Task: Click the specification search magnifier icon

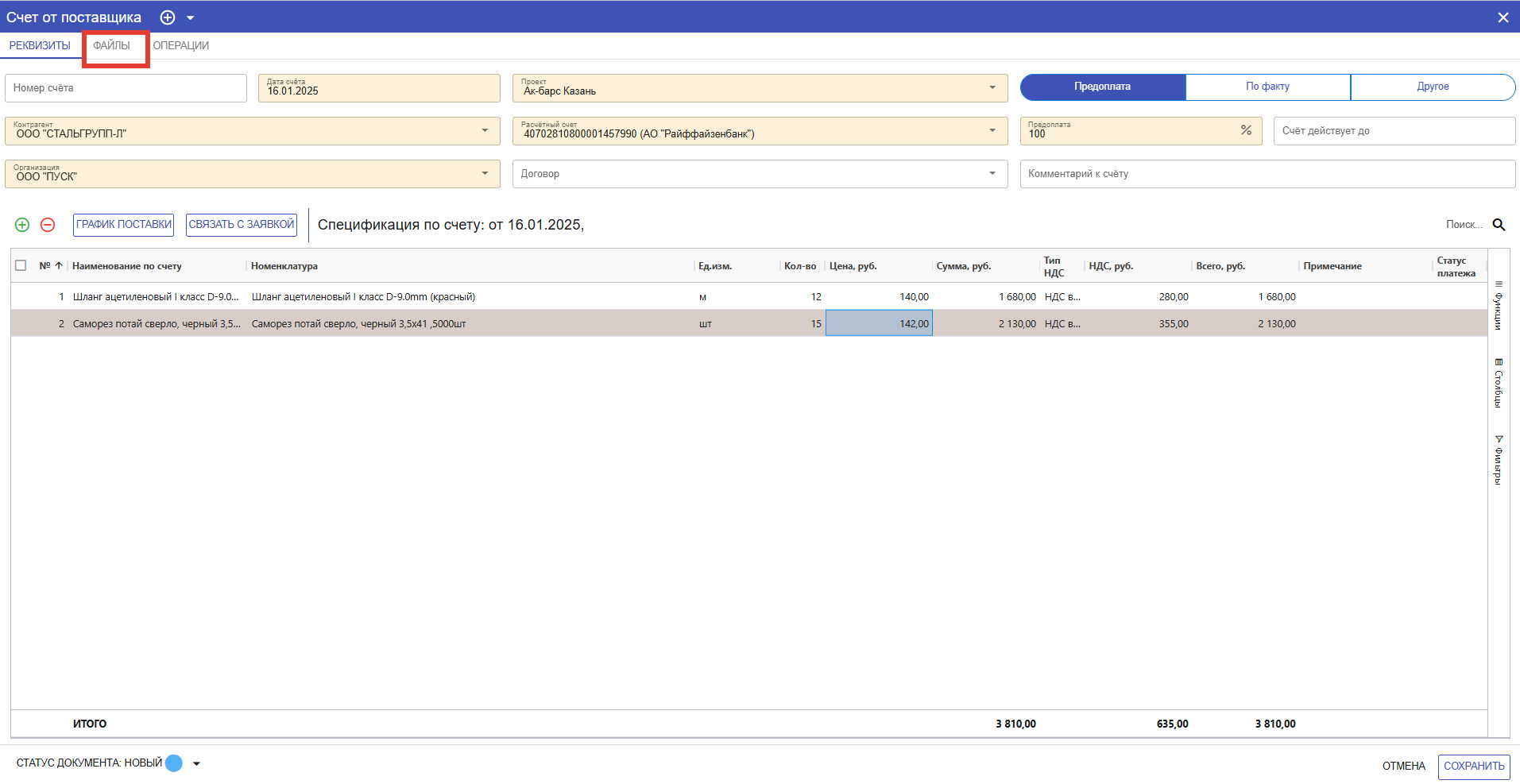Action: [1499, 225]
